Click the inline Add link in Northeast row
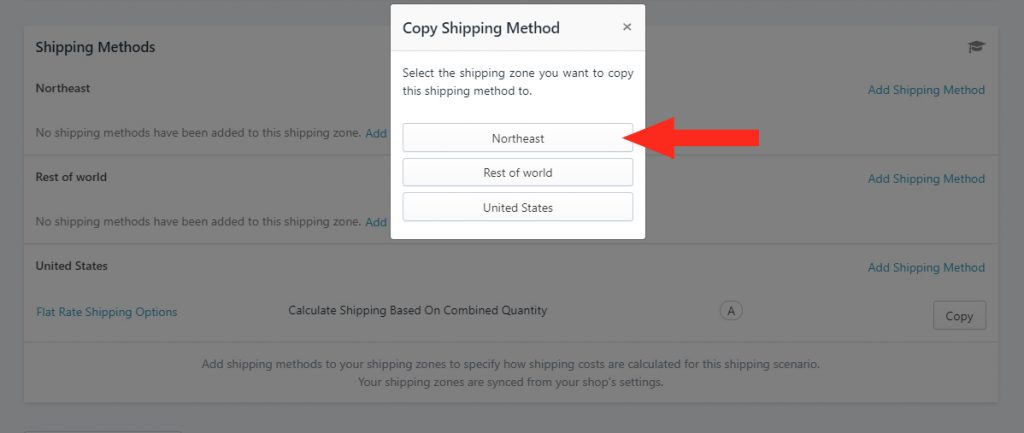 [x=376, y=133]
